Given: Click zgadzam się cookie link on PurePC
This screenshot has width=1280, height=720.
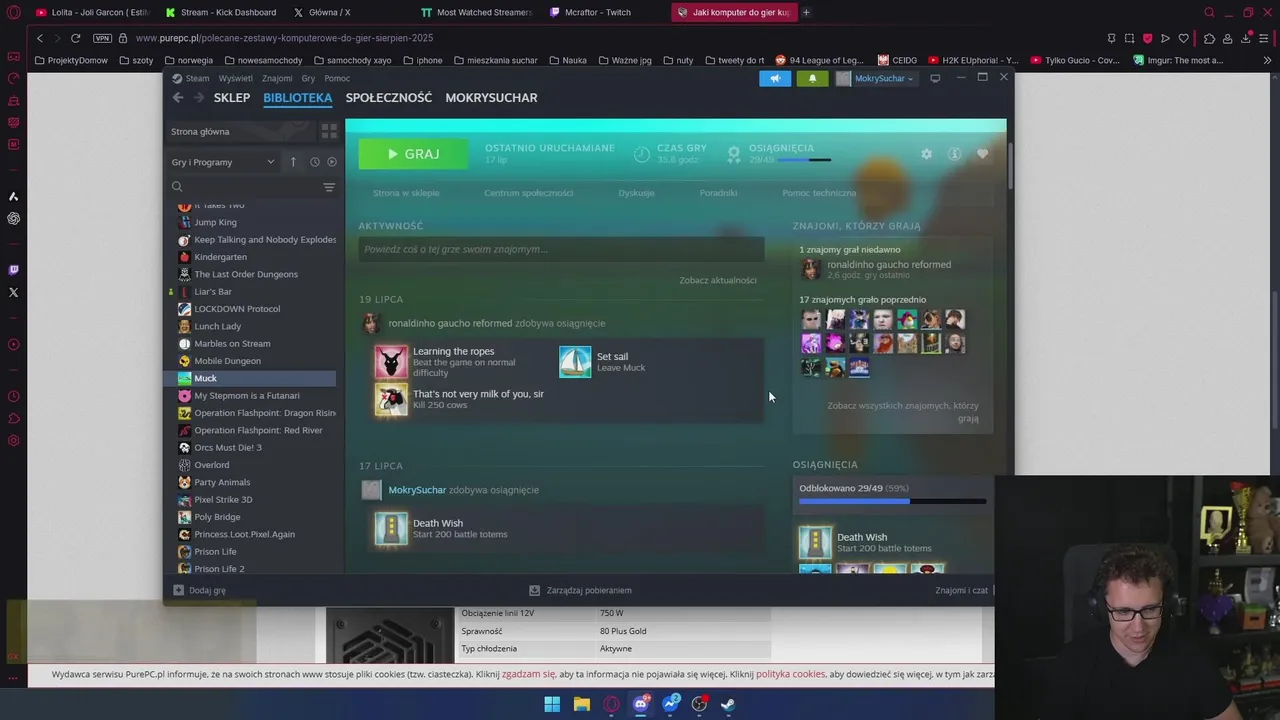Looking at the screenshot, I should click(x=528, y=674).
